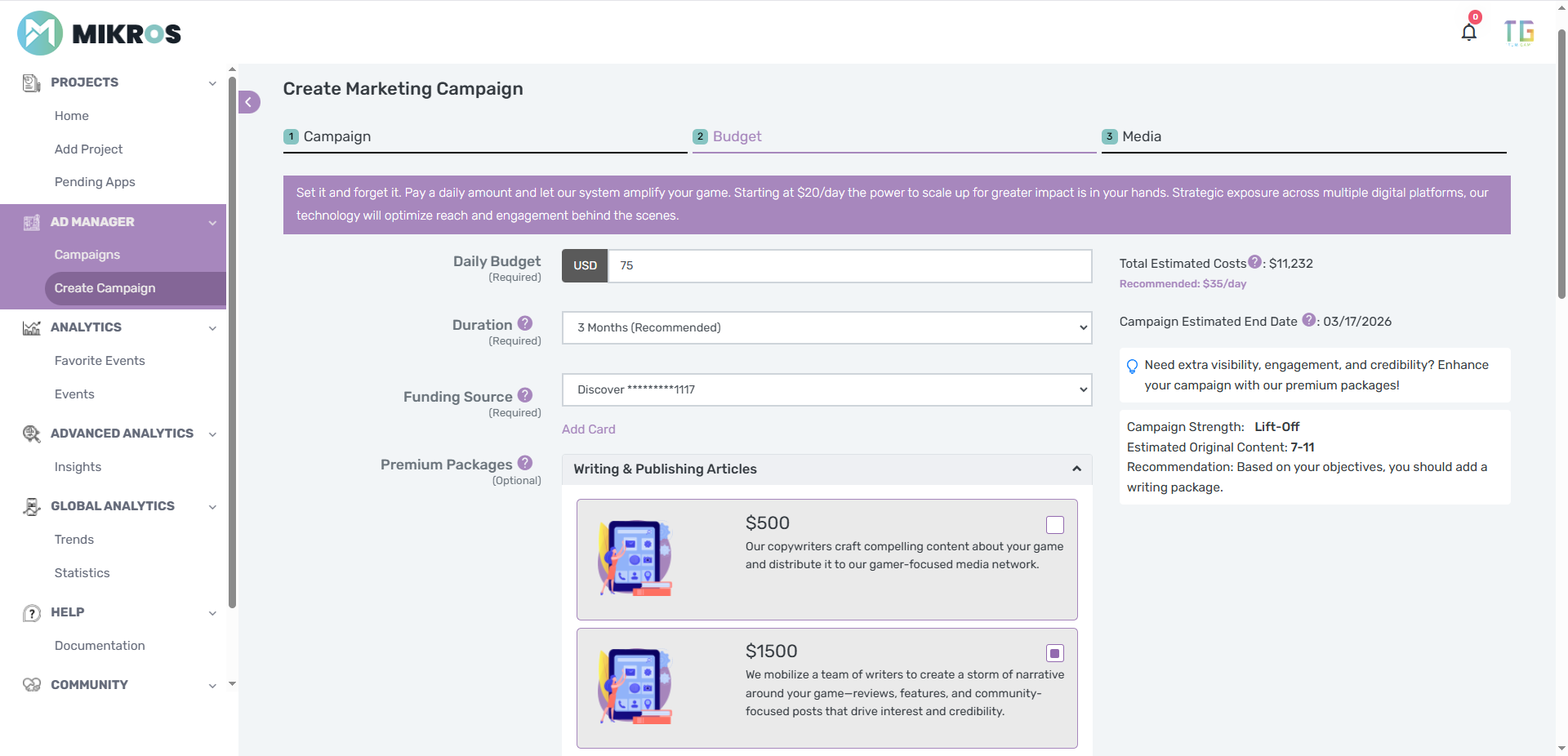This screenshot has height=756, width=1568.
Task: Go back to the Campaign step tab
Action: [x=336, y=136]
